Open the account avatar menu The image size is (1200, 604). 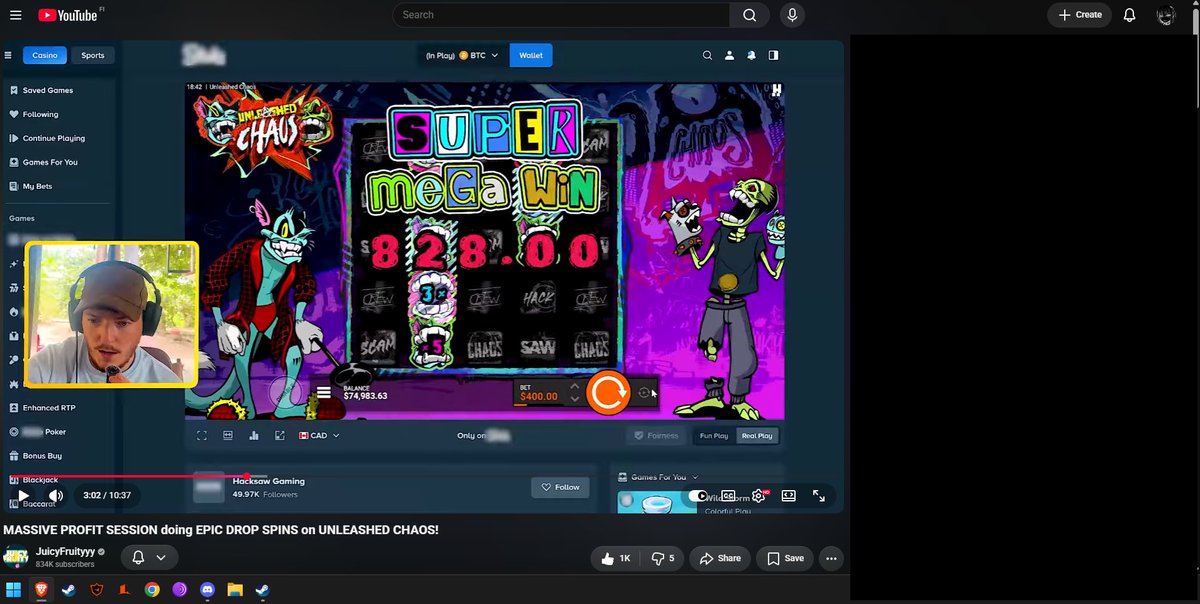(1166, 15)
